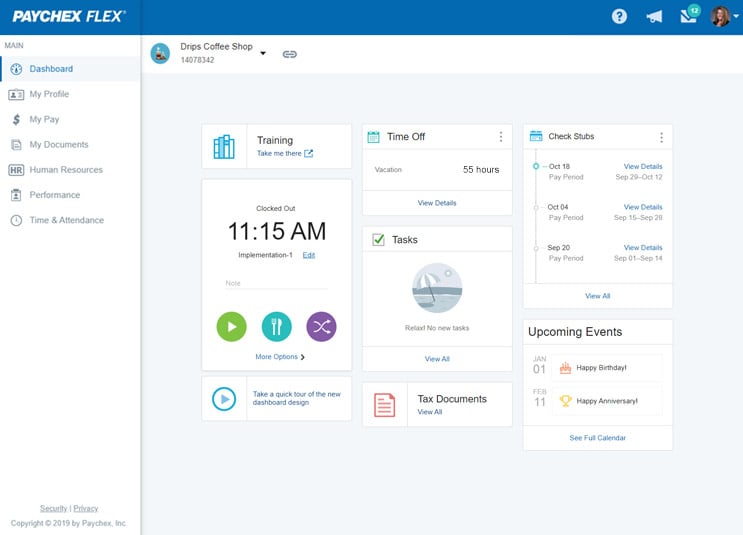743x535 pixels.
Task: Open My Profile in the sidebar
Action: tap(70, 94)
